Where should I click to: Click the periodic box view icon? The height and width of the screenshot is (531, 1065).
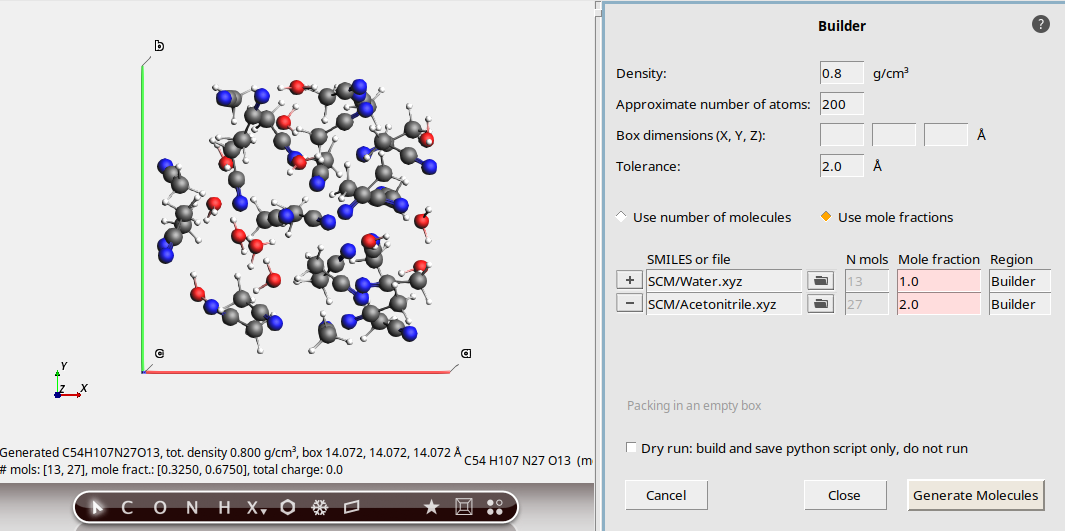click(x=464, y=507)
